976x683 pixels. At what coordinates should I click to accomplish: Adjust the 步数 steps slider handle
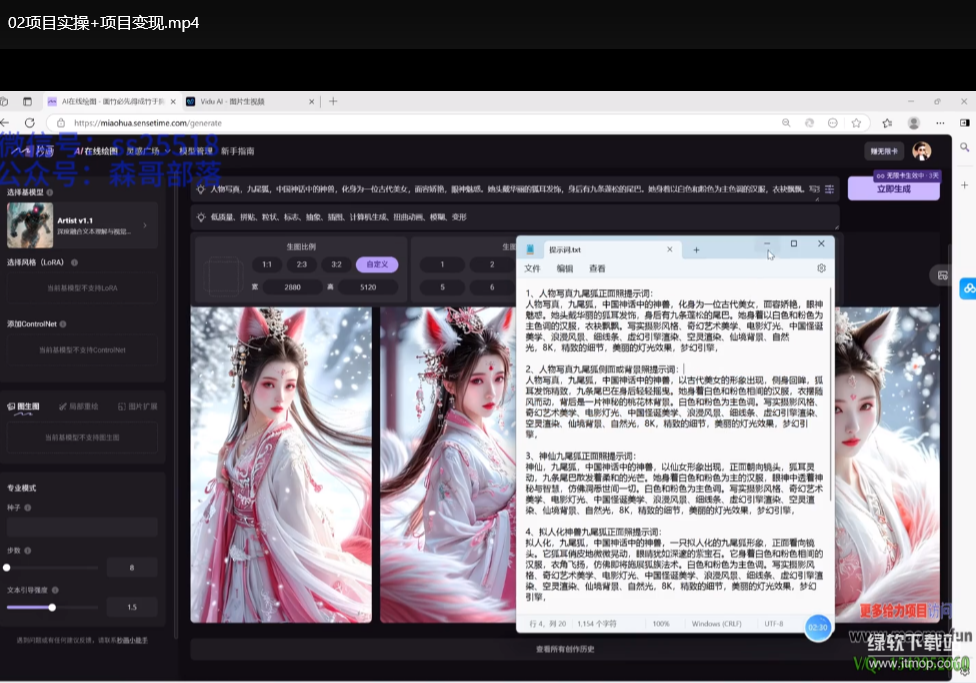7,568
